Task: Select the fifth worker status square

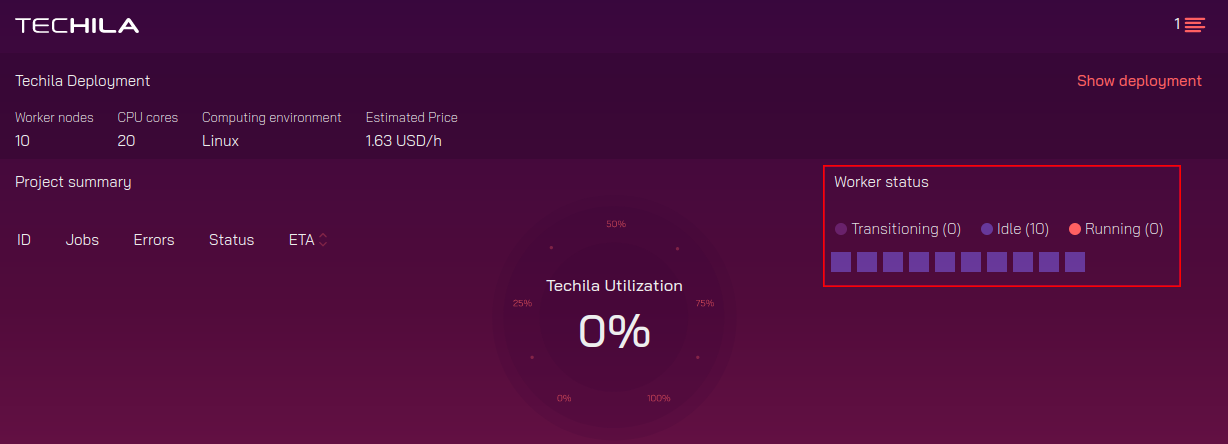Action: pyautogui.click(x=945, y=262)
